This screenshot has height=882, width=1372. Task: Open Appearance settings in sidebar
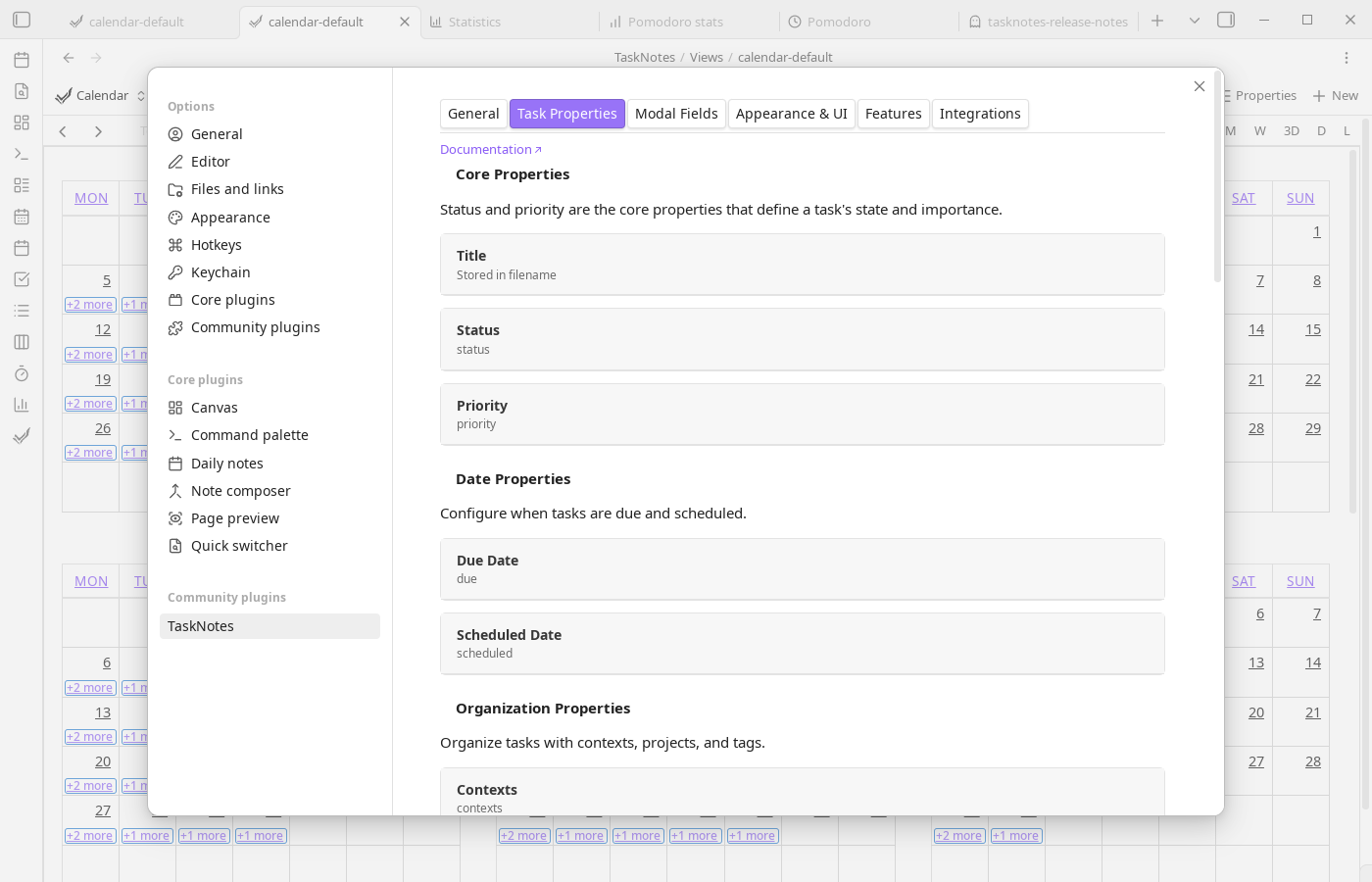269,218
